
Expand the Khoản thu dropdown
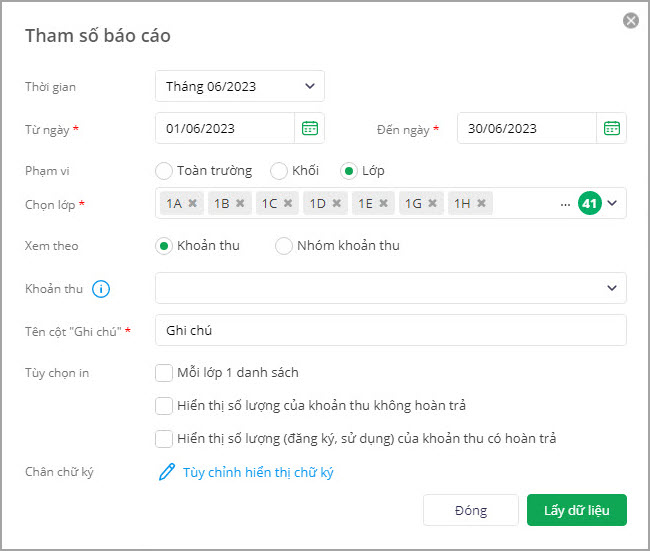pyautogui.click(x=612, y=288)
